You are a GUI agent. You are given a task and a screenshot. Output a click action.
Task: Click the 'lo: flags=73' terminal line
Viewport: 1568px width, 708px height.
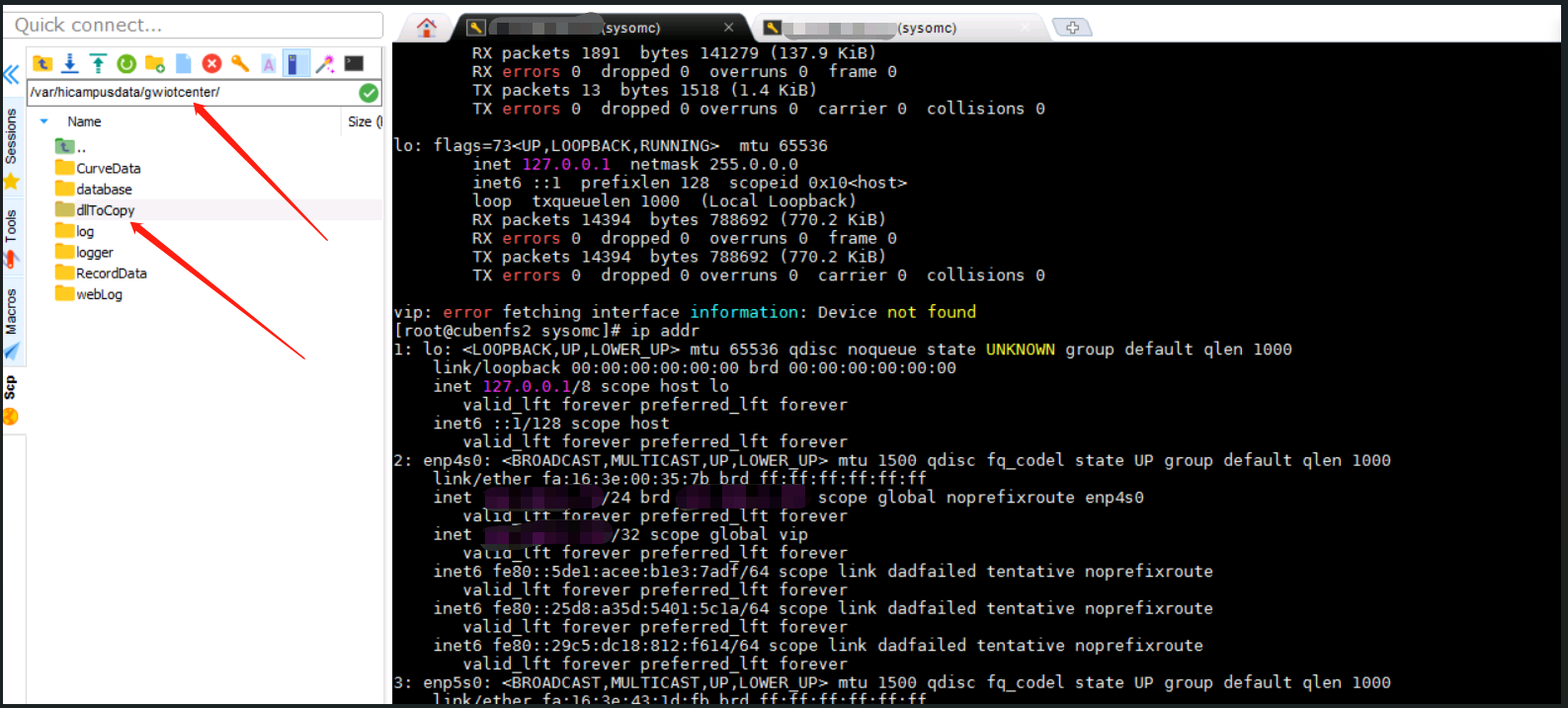(611, 145)
